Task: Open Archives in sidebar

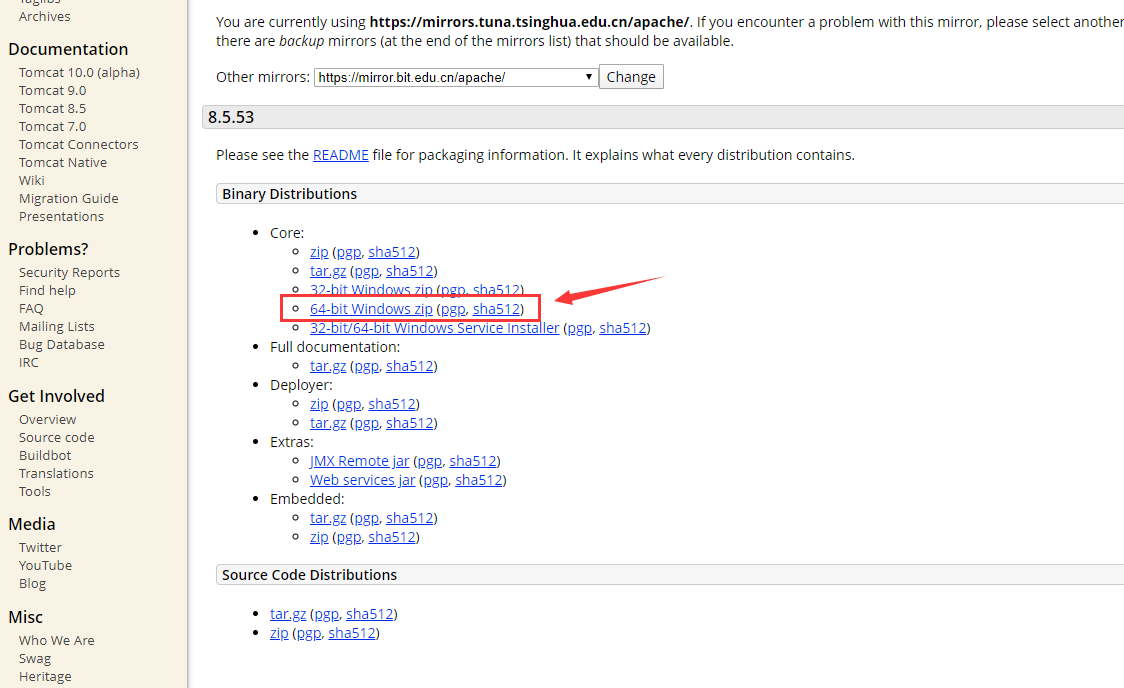Action: [44, 16]
